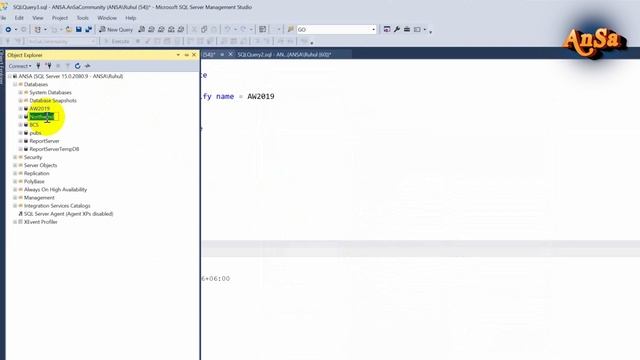This screenshot has width=640, height=360.
Task: Open the View menu
Action: pyautogui.click(x=38, y=18)
